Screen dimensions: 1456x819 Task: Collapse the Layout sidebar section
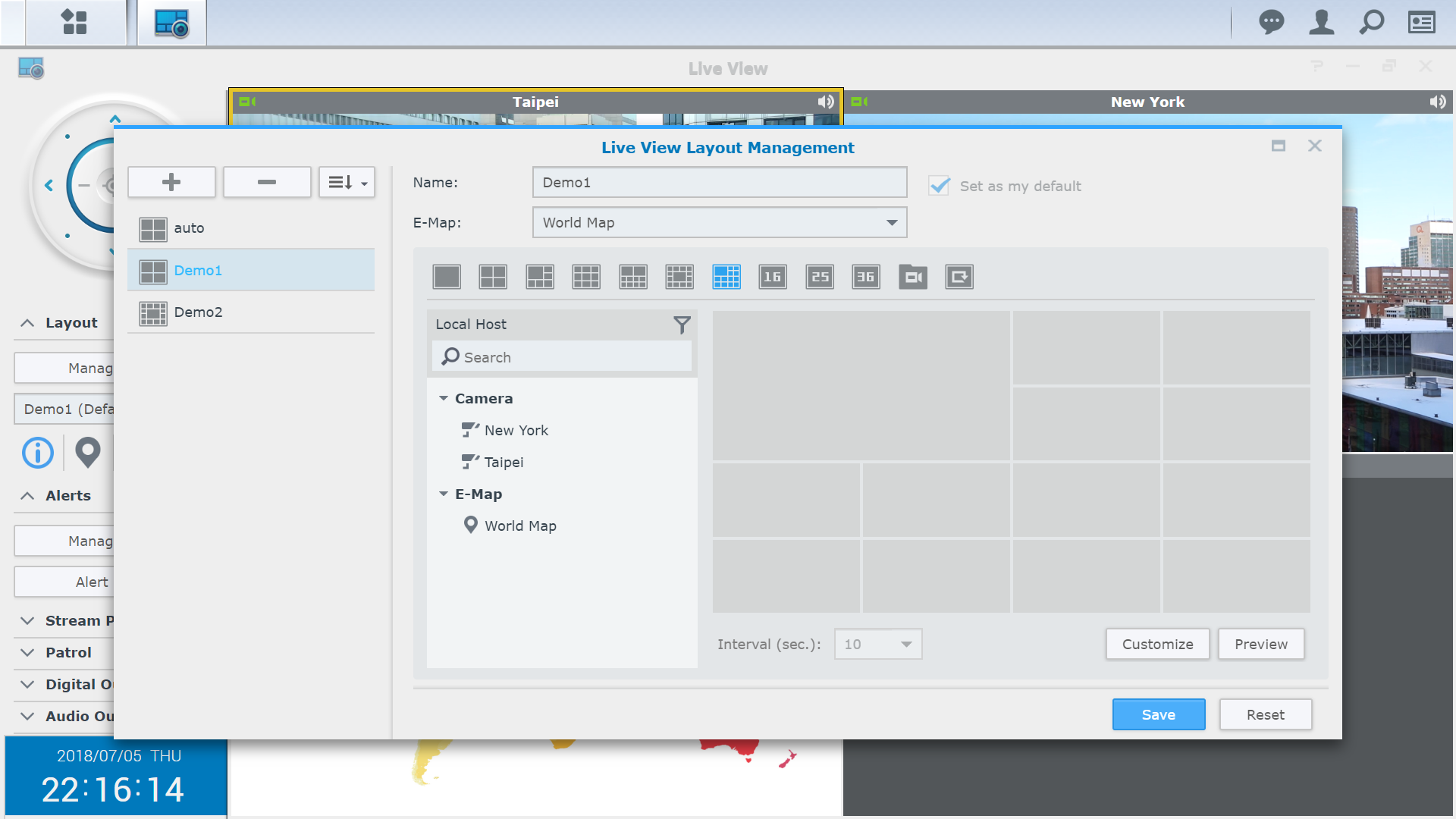[x=27, y=323]
